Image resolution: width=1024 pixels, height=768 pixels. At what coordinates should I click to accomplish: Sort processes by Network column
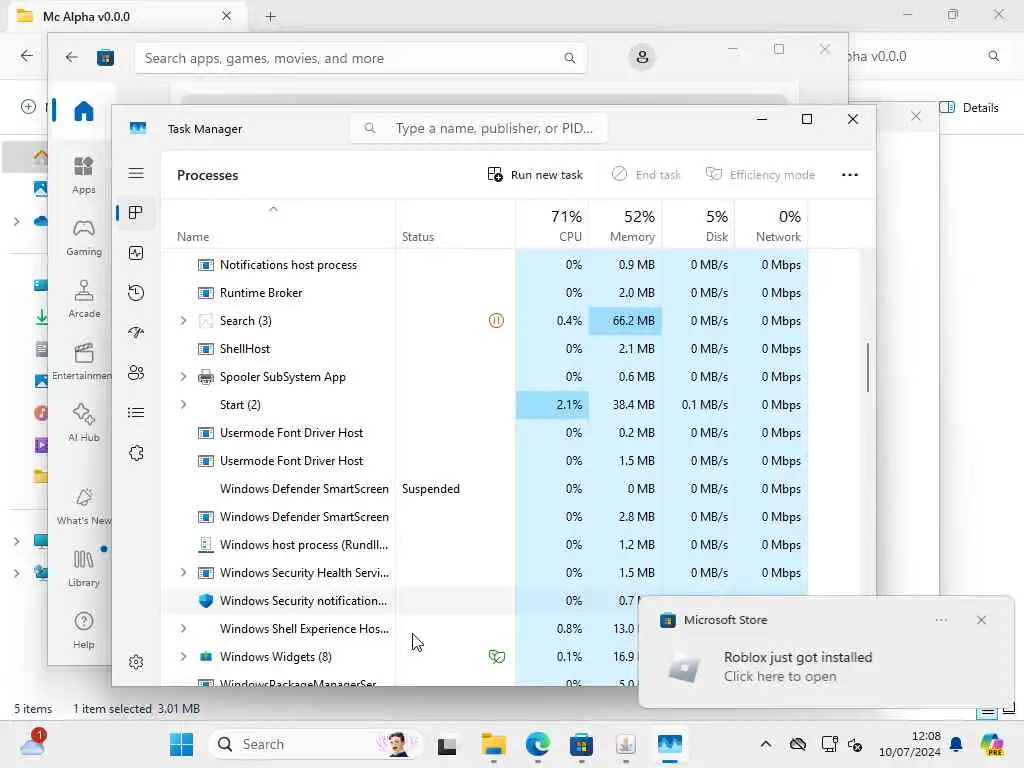click(771, 225)
